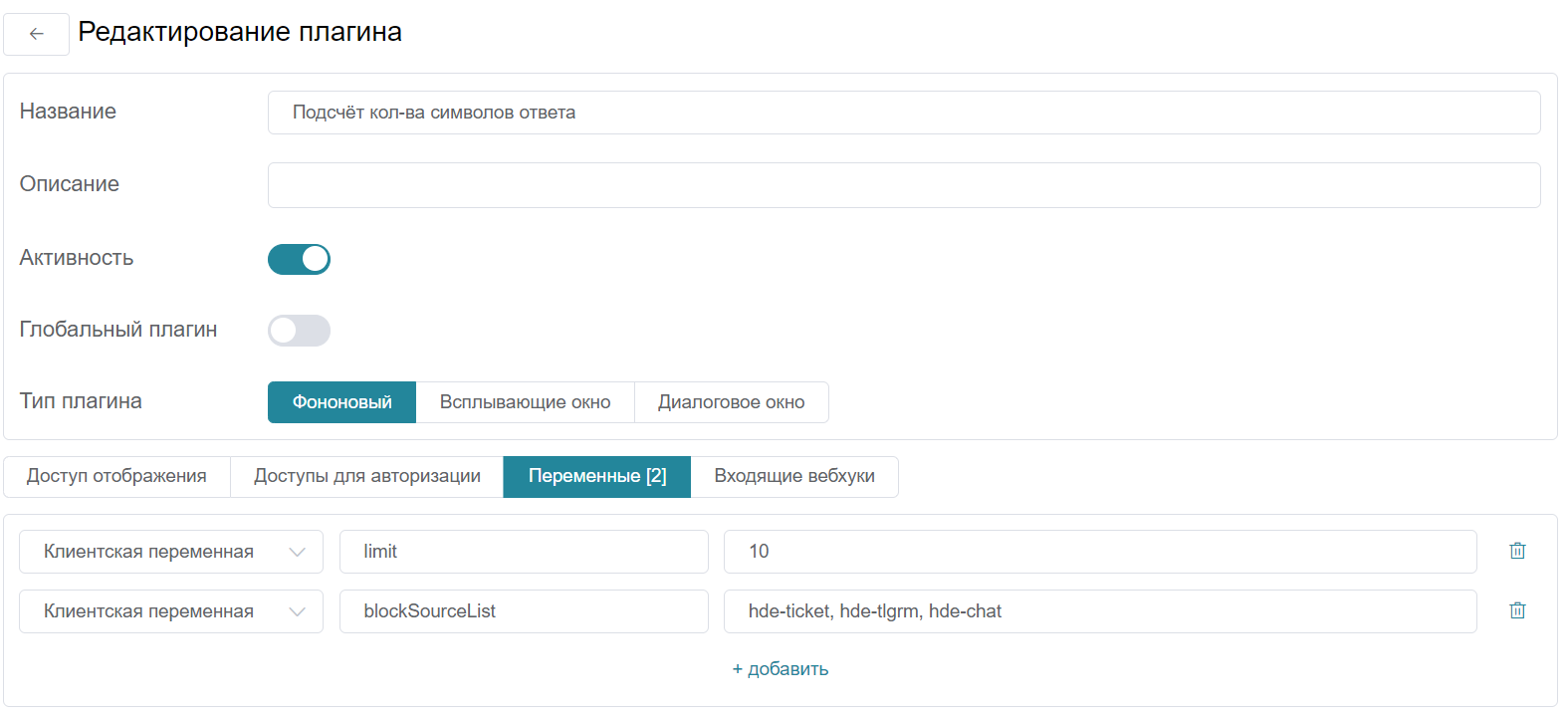Open Доступы для авторизации tab
The height and width of the screenshot is (714, 1568).
tap(366, 476)
